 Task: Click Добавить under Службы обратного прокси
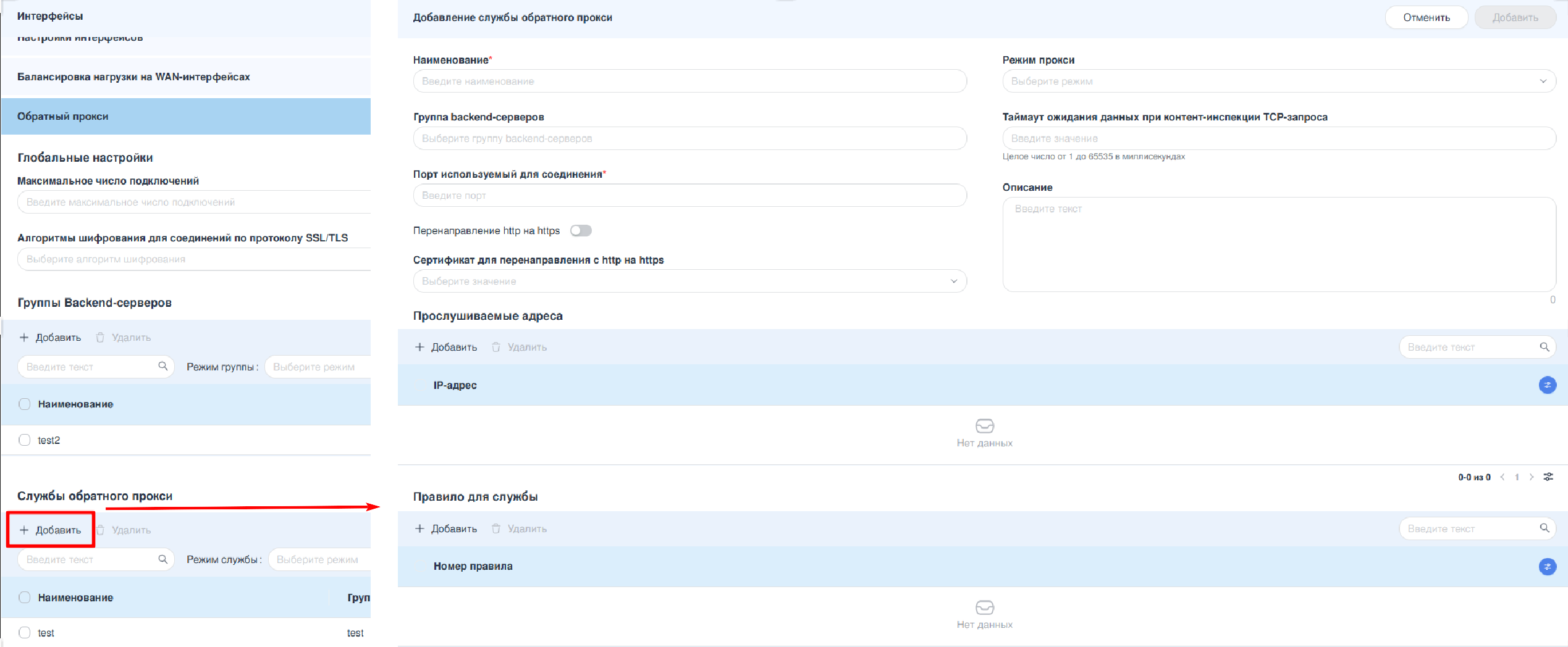click(51, 530)
